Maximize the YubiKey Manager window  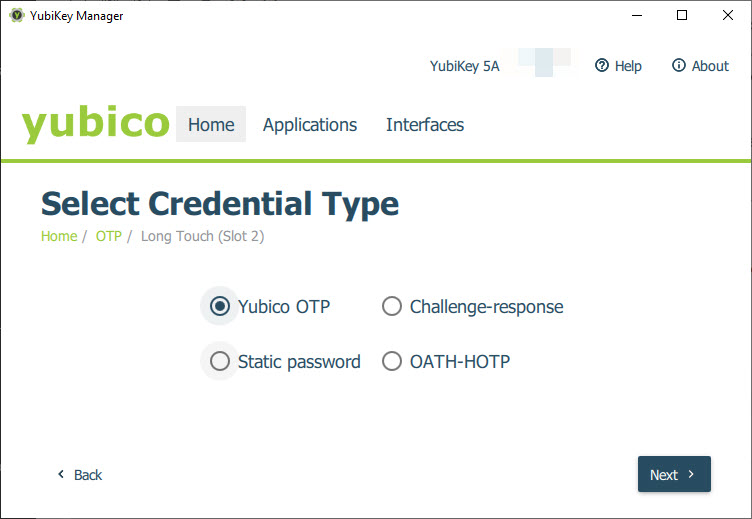click(x=682, y=15)
